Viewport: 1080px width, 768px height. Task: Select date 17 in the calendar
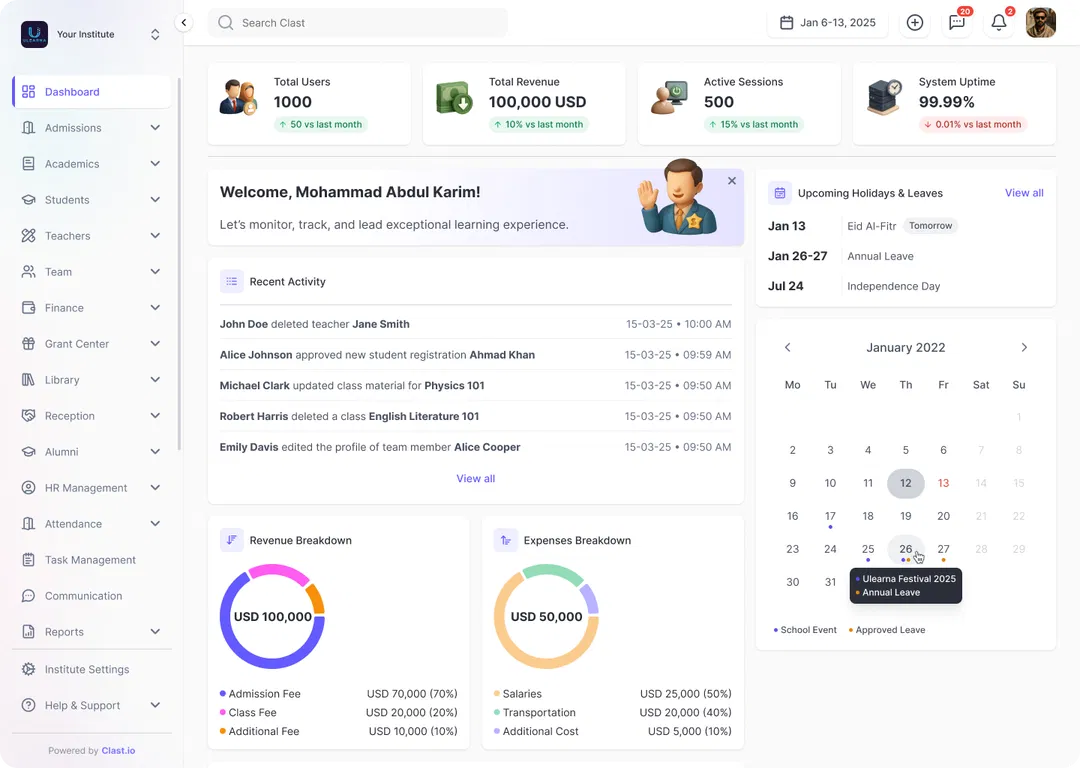tap(830, 516)
